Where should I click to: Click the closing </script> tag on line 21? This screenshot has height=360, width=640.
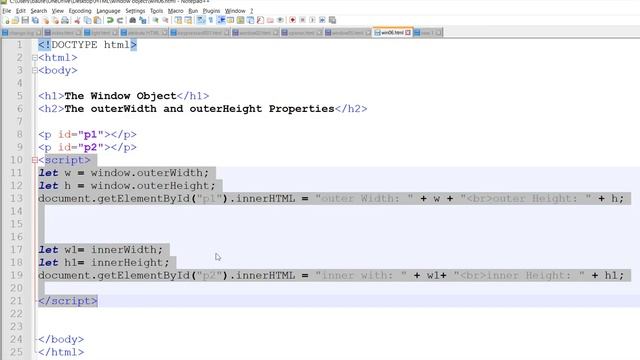coord(68,301)
